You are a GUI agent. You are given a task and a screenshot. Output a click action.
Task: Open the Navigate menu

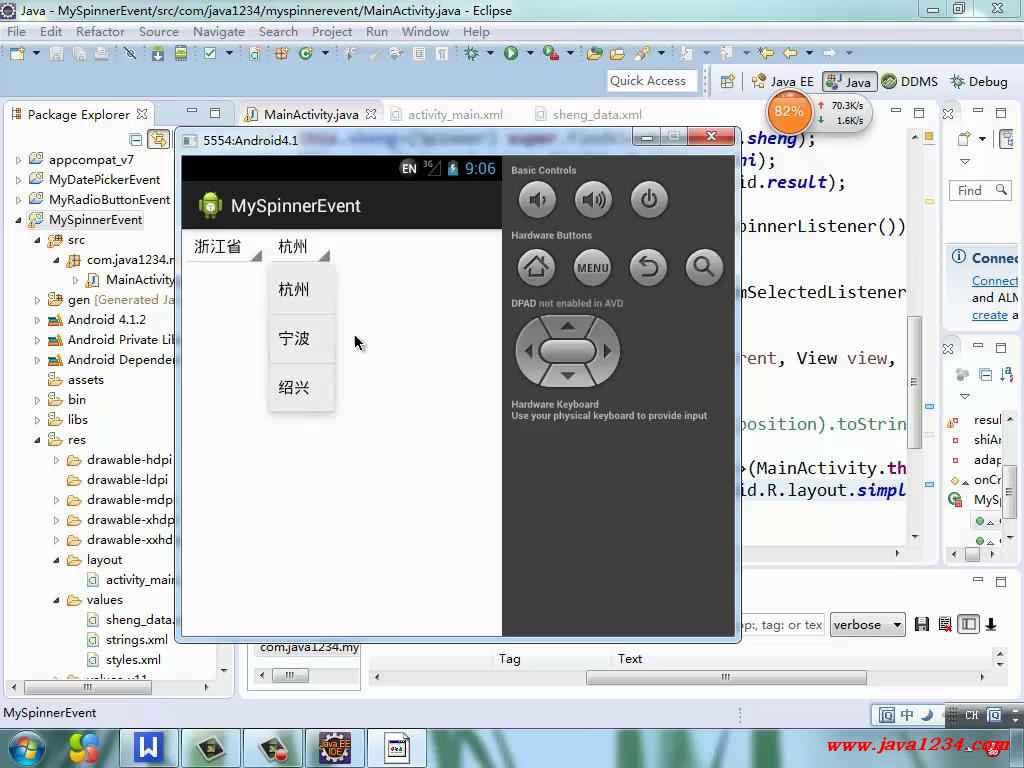219,31
